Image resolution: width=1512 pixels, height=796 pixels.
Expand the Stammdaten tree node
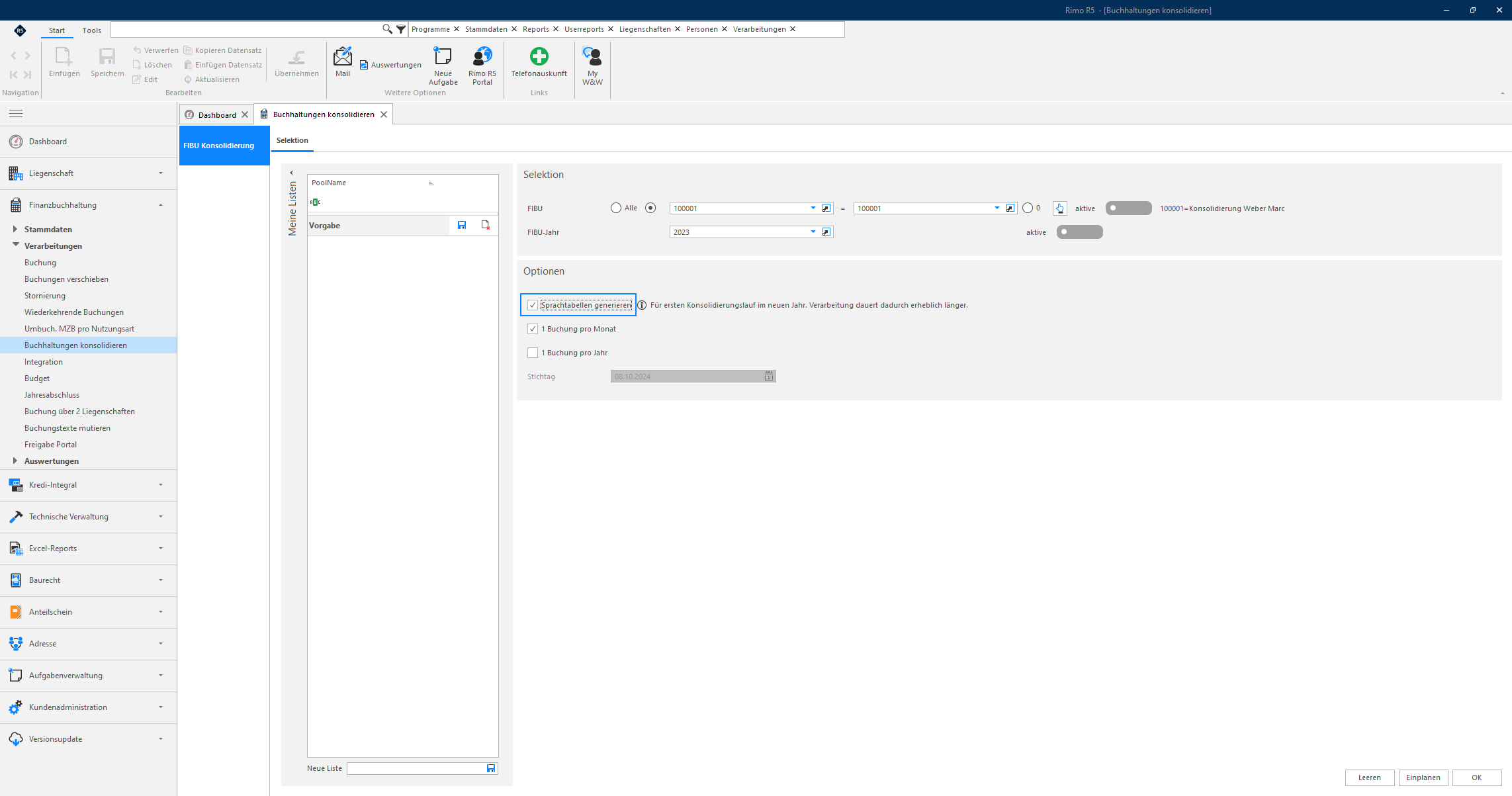[x=15, y=229]
